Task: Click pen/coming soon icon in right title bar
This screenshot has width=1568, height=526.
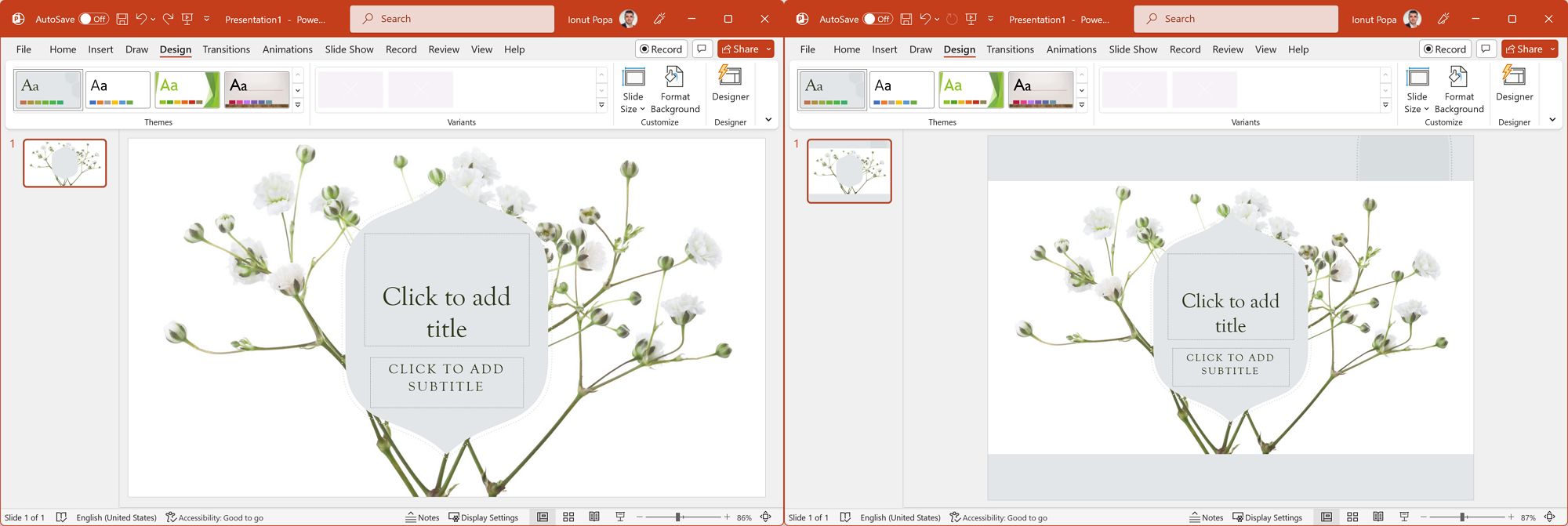Action: (1443, 19)
